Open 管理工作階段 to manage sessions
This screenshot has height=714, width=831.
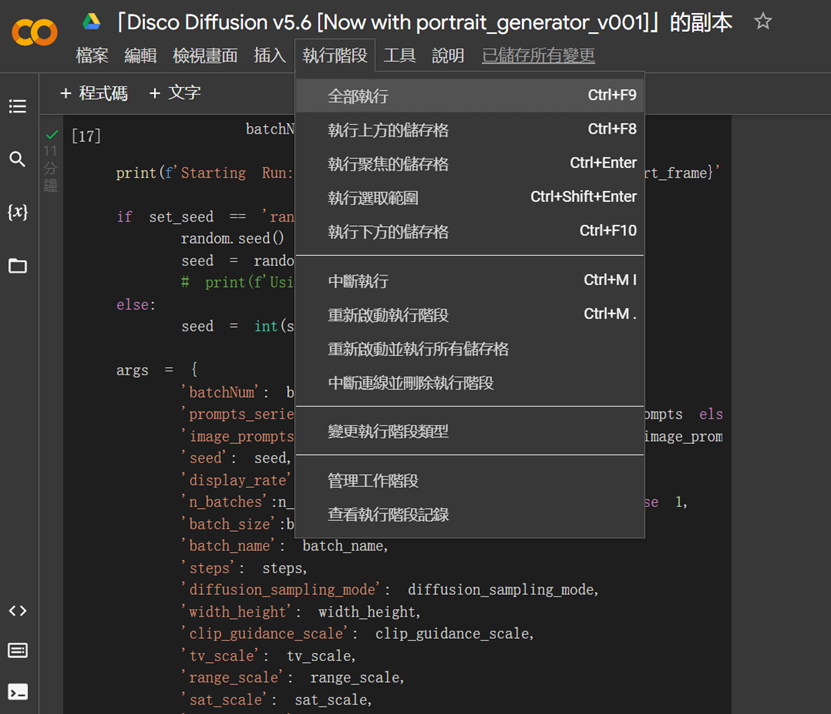pos(470,481)
